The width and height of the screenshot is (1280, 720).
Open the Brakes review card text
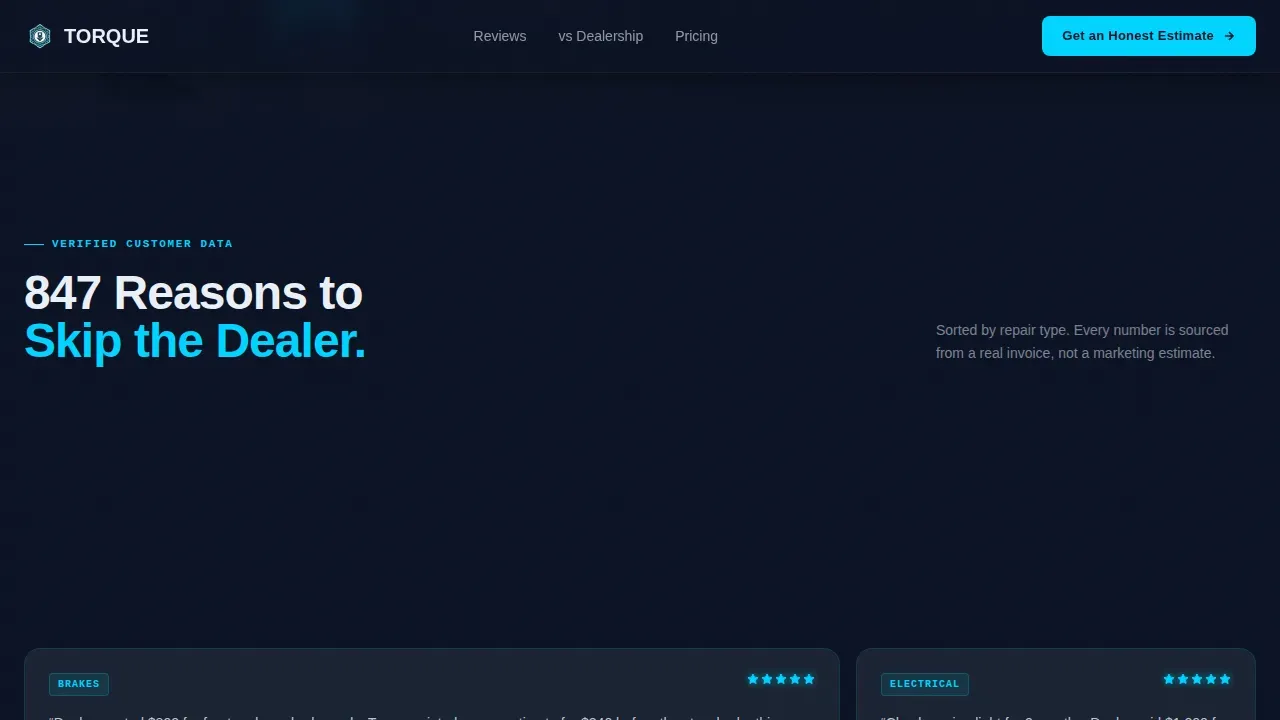coord(432,716)
